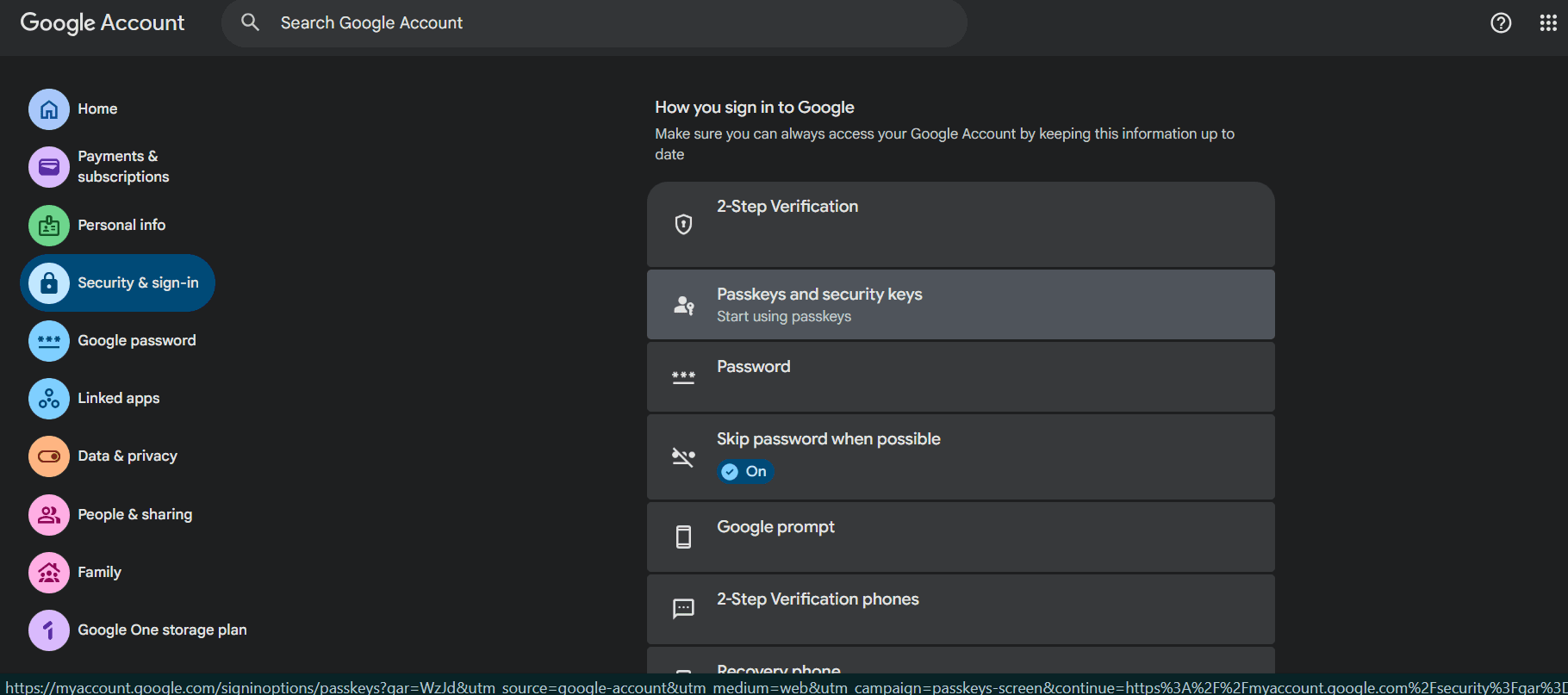This screenshot has width=1568, height=695.
Task: Click the 2-Step Verification phones message icon
Action: click(683, 610)
